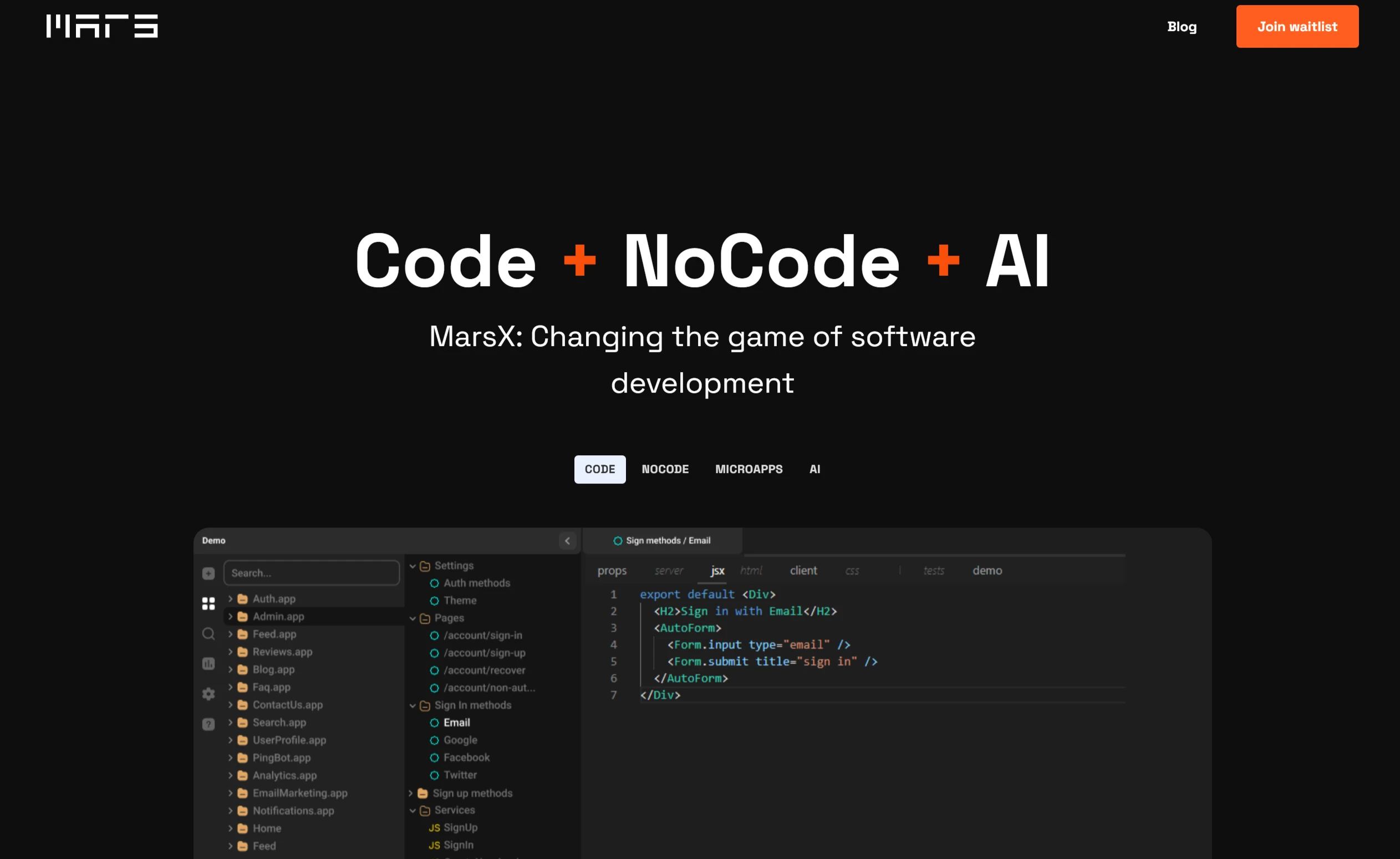
Task: Click the plus add icon in sidebar
Action: [x=208, y=573]
